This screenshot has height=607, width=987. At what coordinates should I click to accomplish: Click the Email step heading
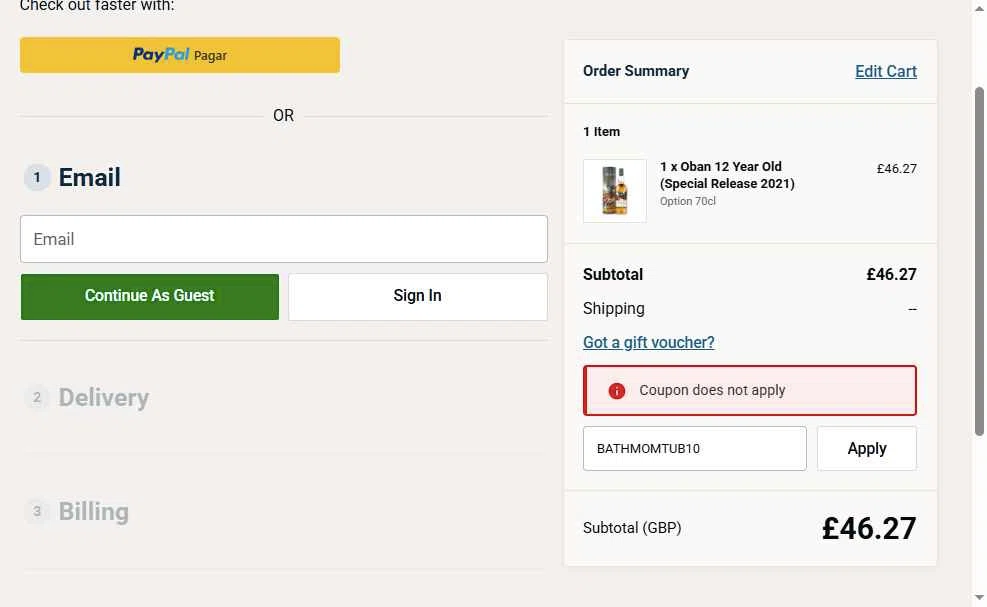[x=89, y=177]
